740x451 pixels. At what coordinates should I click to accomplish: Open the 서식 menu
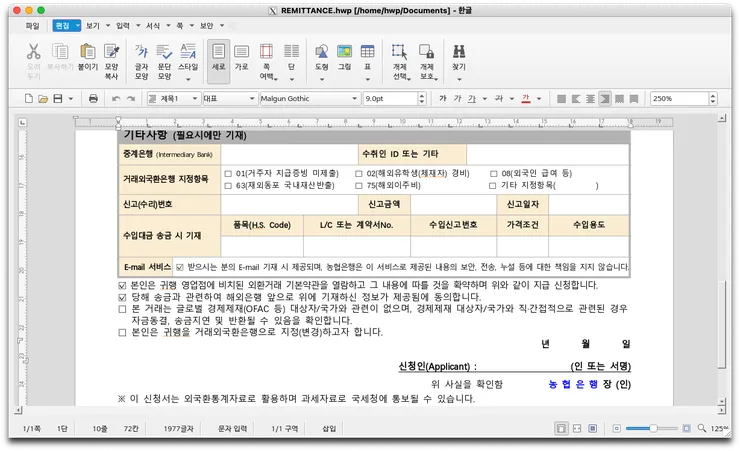coord(153,25)
